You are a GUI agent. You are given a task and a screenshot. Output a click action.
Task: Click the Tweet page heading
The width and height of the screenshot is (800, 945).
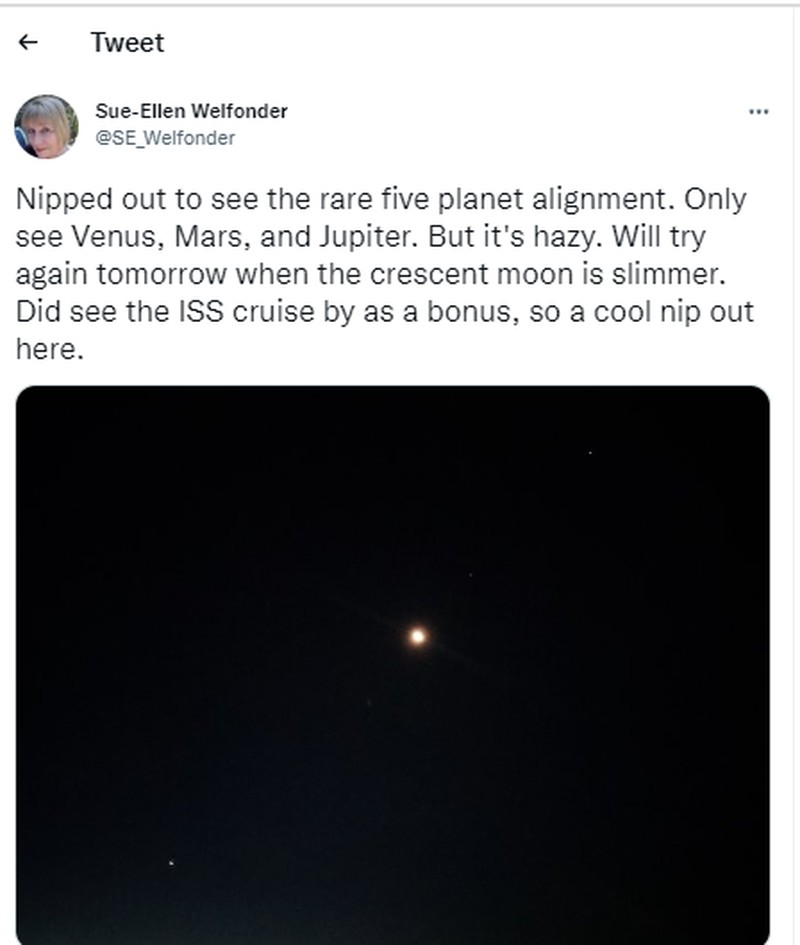pyautogui.click(x=127, y=42)
